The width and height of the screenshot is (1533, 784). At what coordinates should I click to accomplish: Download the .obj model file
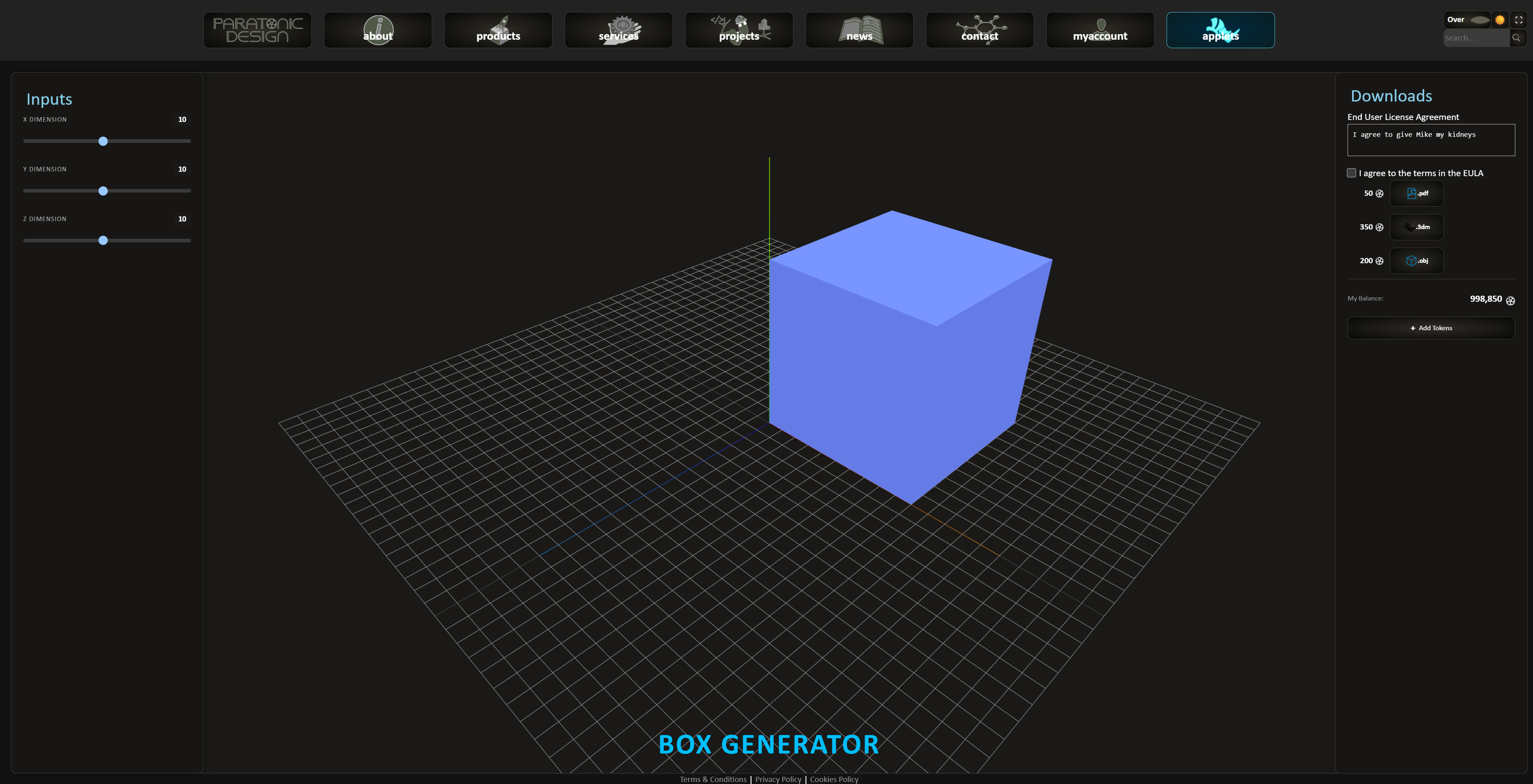(x=1417, y=260)
